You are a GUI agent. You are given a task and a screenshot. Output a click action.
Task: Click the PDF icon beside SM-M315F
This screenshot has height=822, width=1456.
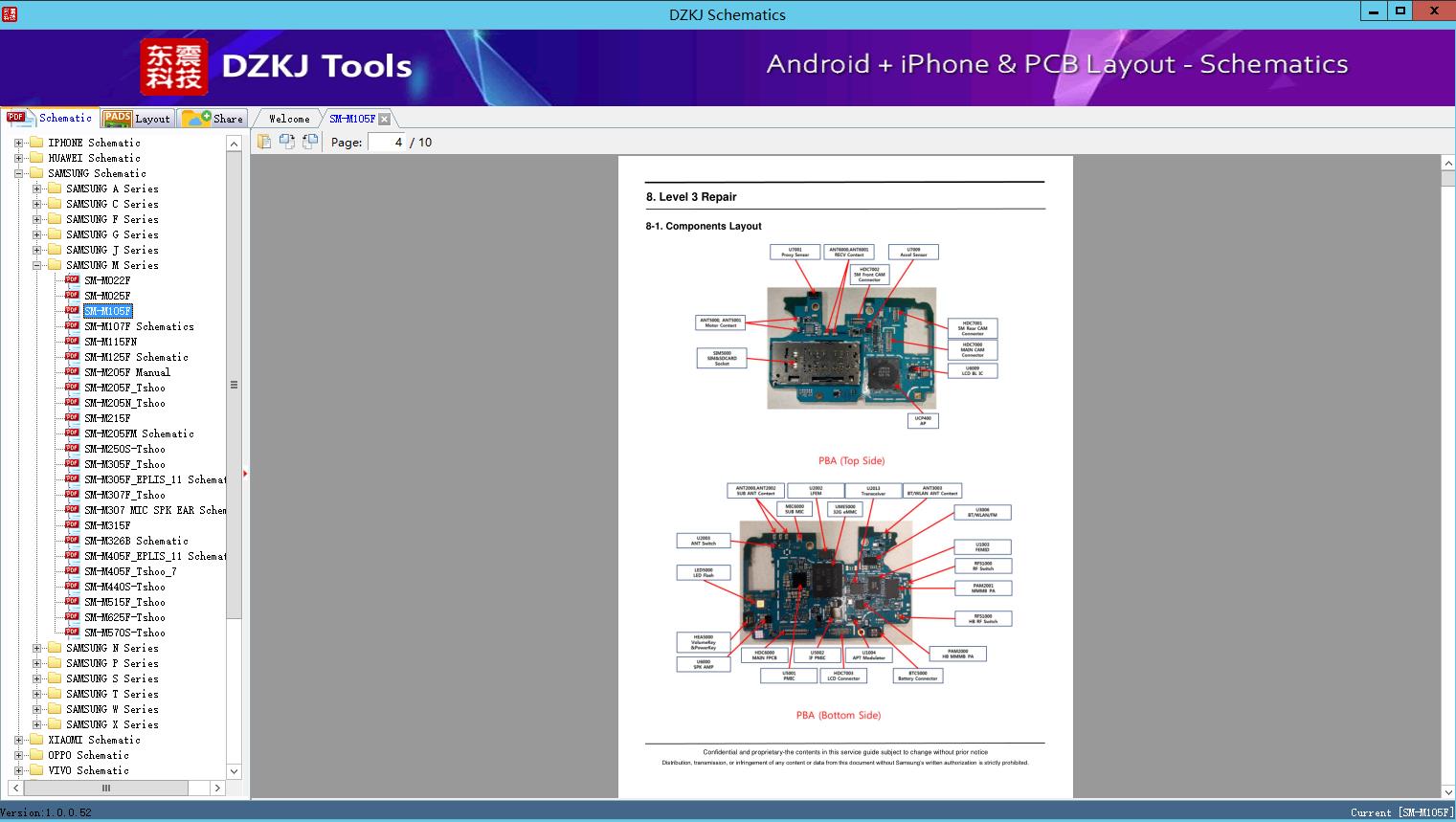click(72, 525)
